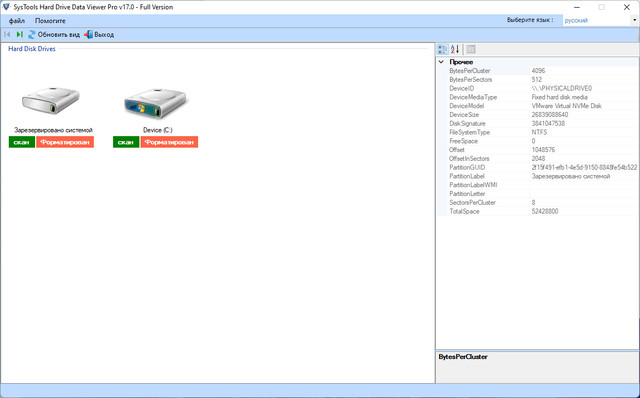Click the NTFS file system value
The height and width of the screenshot is (398, 640).
point(539,132)
